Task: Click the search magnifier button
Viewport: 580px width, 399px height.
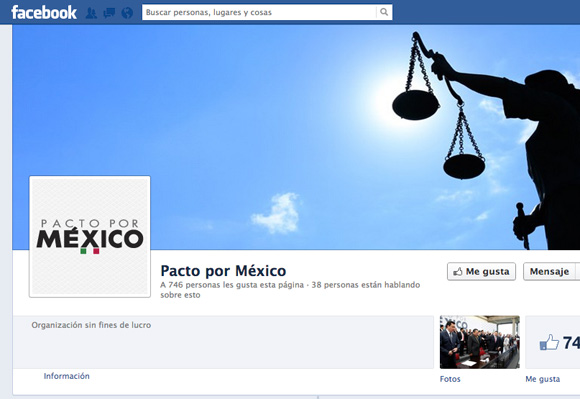Action: click(384, 12)
